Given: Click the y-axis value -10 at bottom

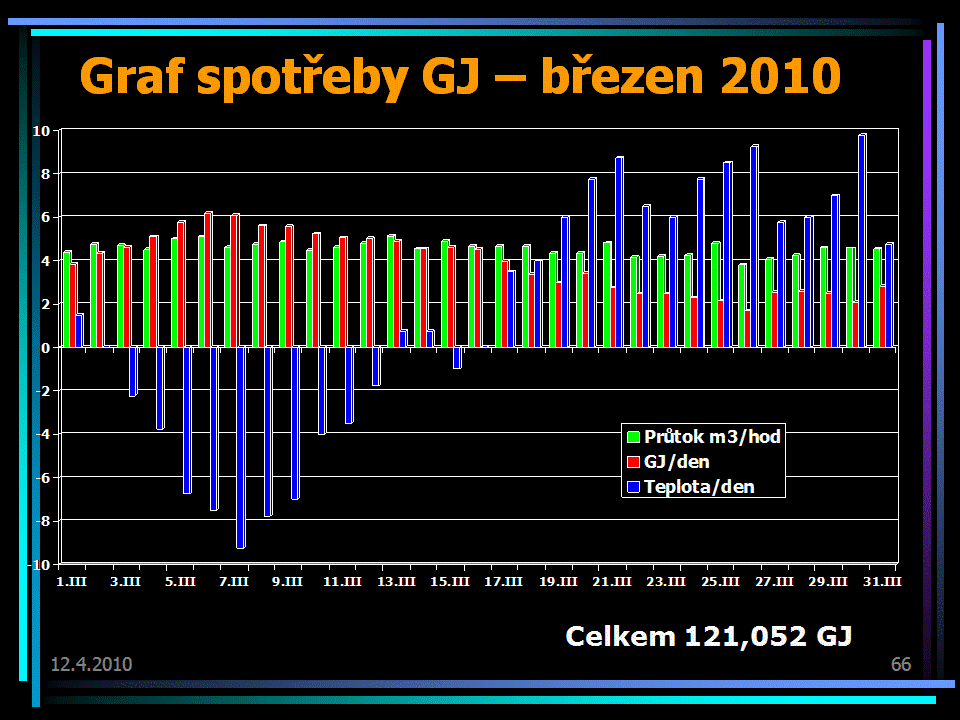Looking at the screenshot, I should [39, 565].
